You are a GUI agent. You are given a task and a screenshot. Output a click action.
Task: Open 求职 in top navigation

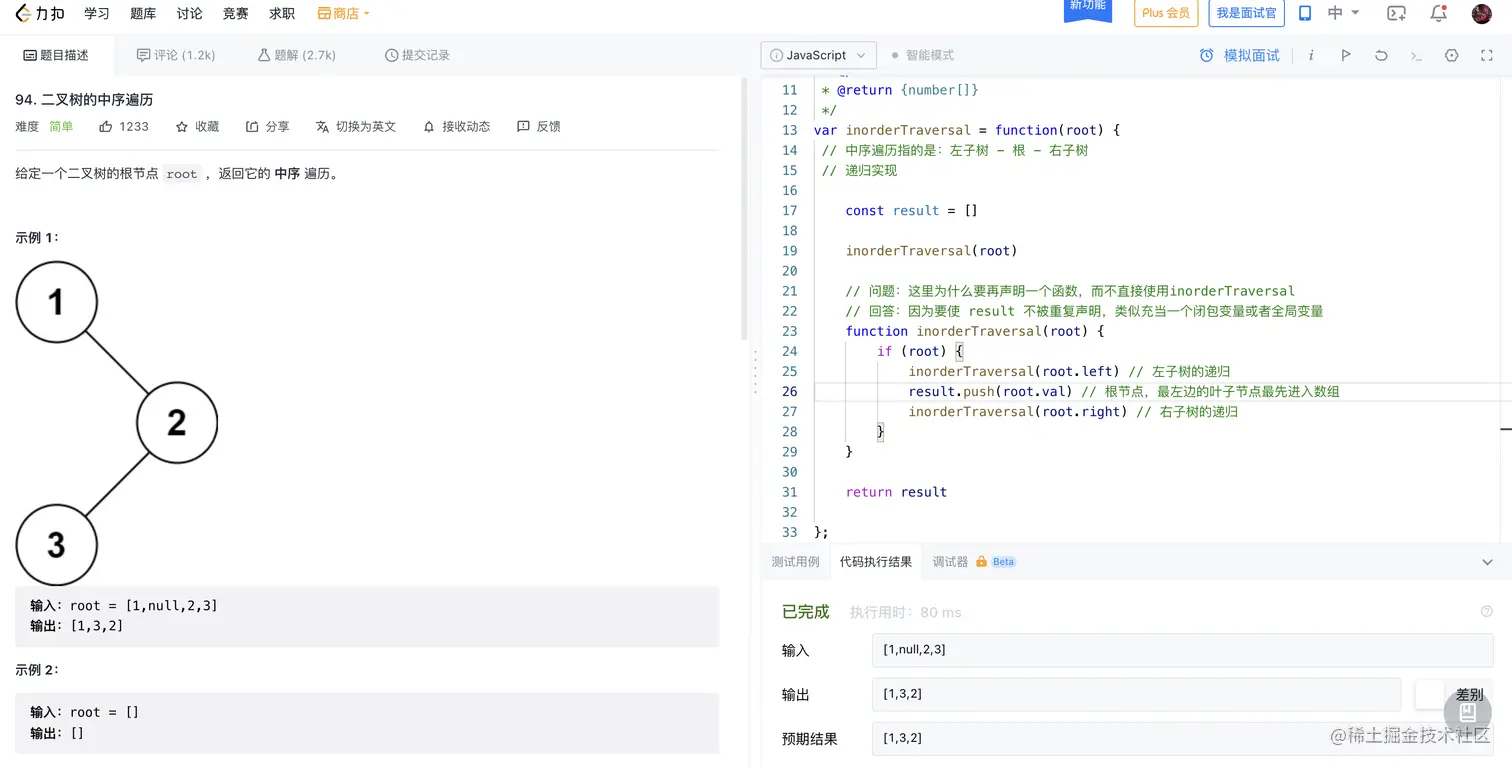282,14
